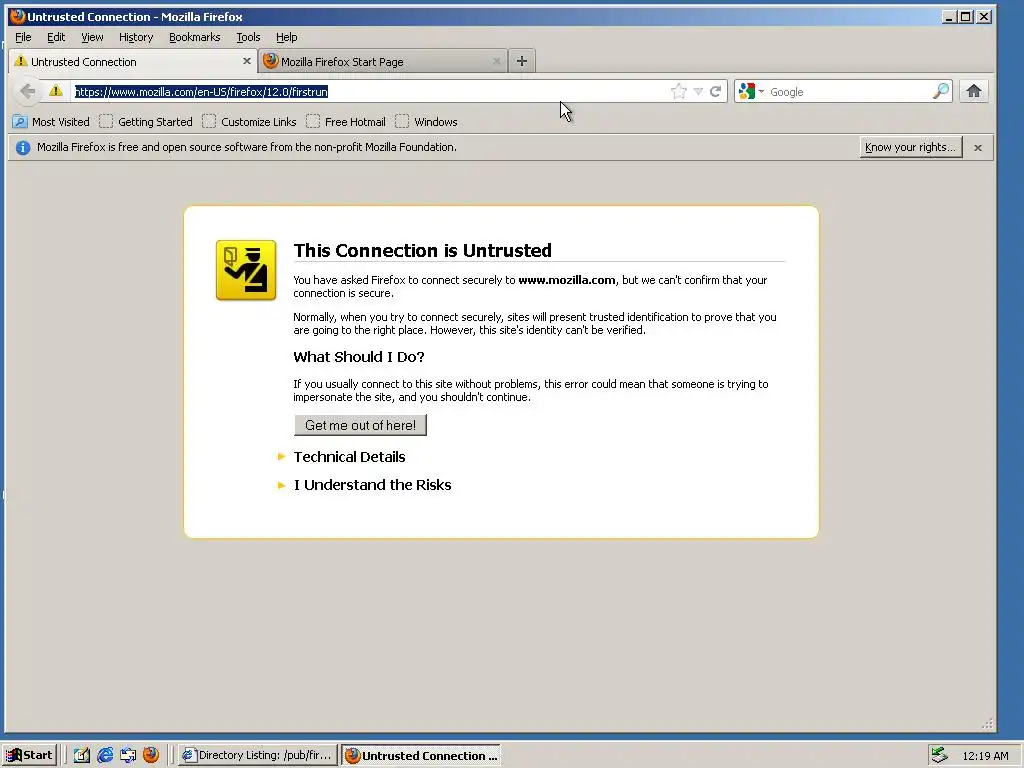Viewport: 1024px width, 768px height.
Task: Launch Firefox from quick launch
Action: tap(151, 755)
